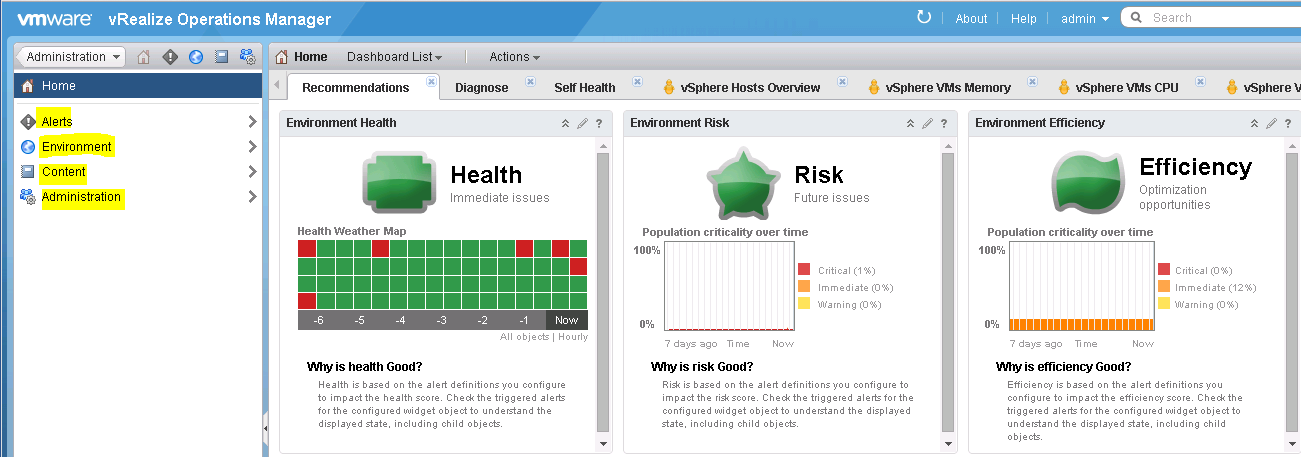
Task: Open the About link
Action: [971, 18]
